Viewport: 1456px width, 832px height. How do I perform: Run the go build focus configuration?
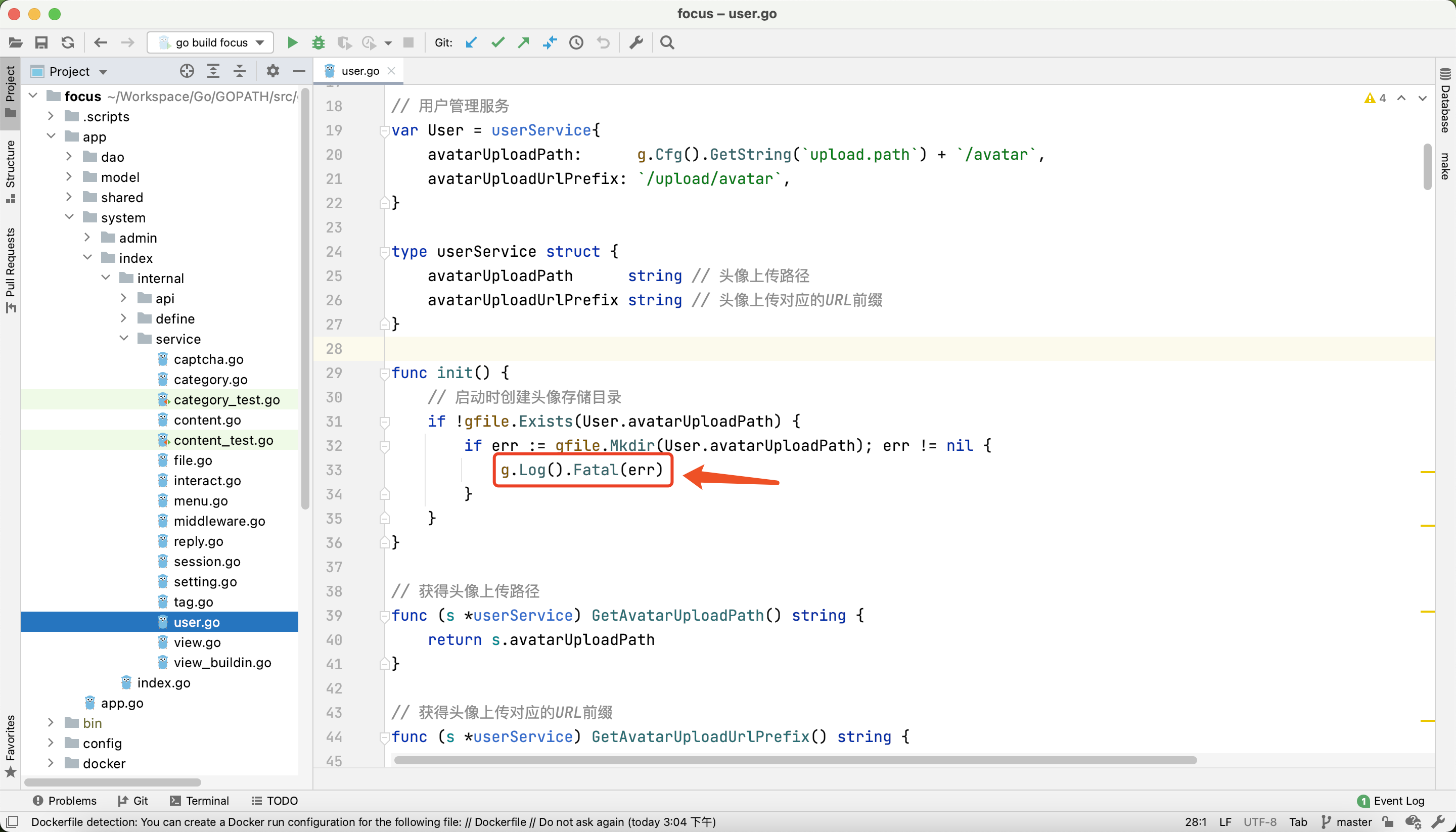pos(292,42)
